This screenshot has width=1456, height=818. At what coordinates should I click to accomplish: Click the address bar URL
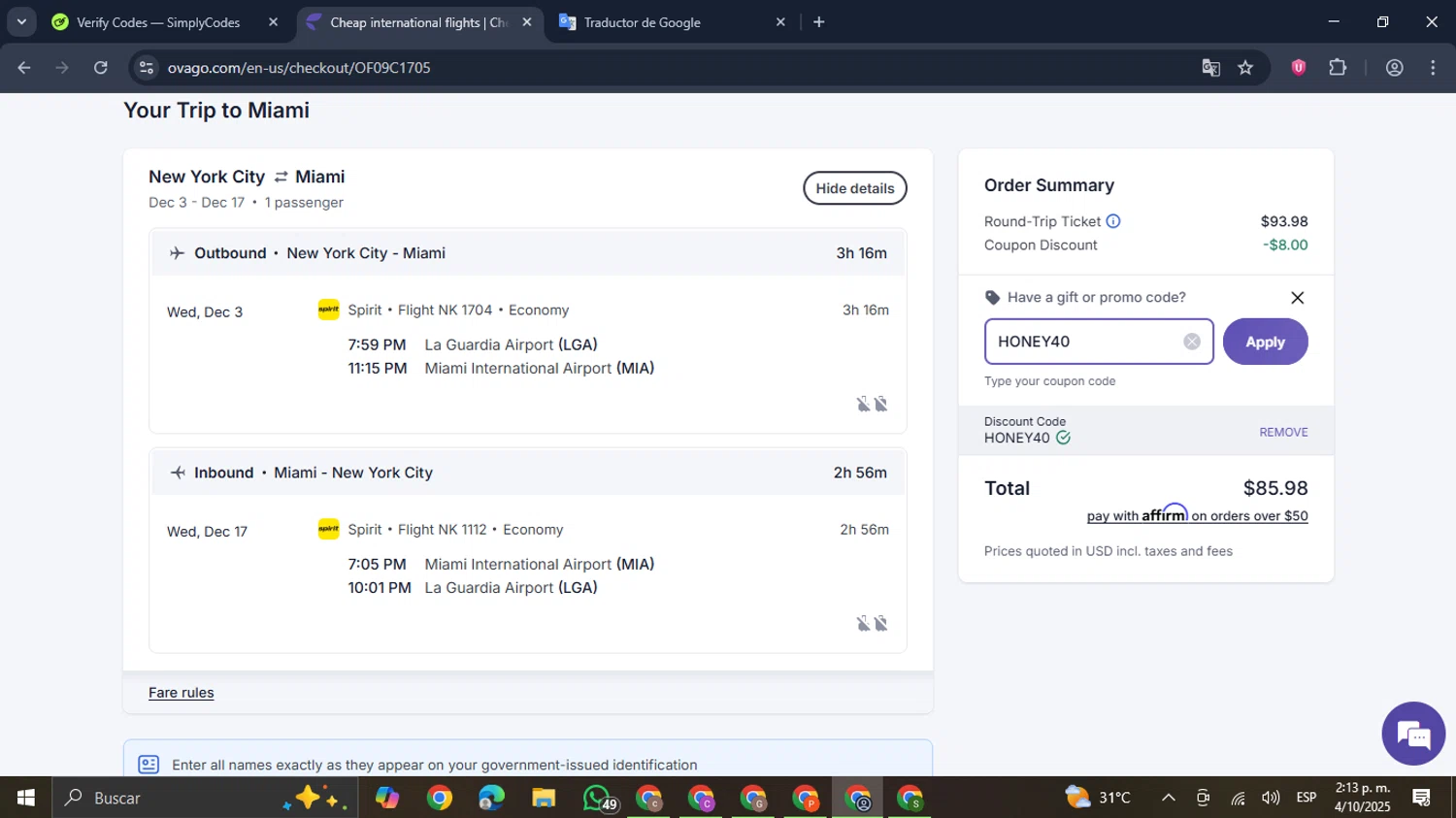point(299,68)
